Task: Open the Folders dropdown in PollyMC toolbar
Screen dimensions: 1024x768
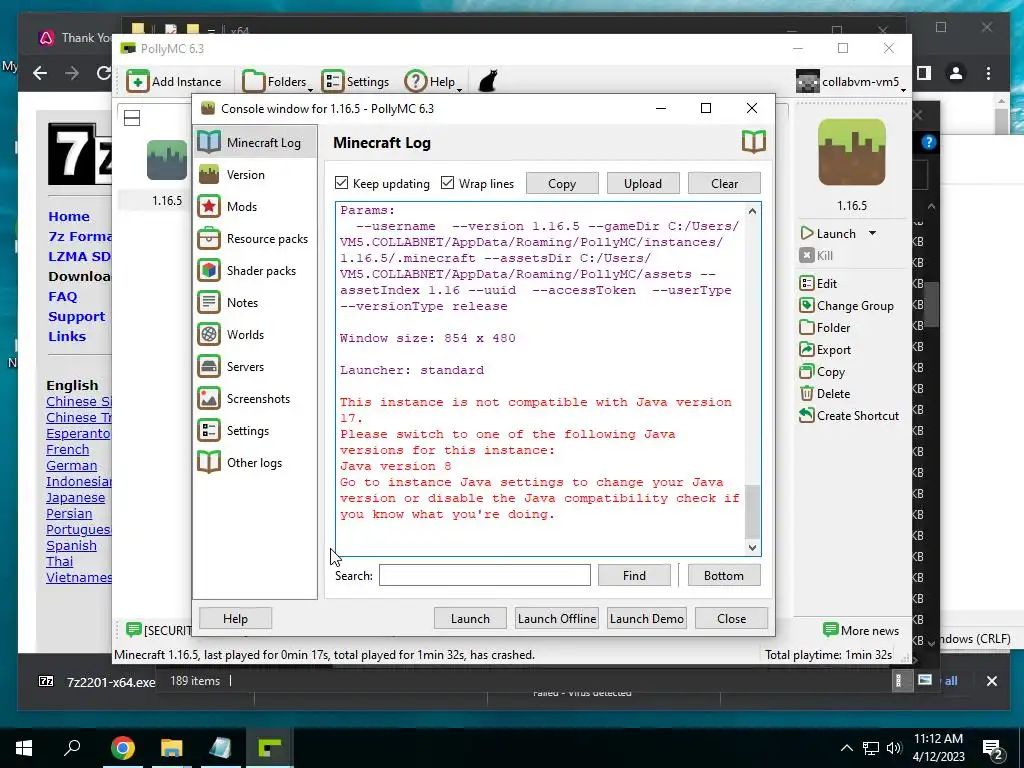Action: pyautogui.click(x=278, y=82)
